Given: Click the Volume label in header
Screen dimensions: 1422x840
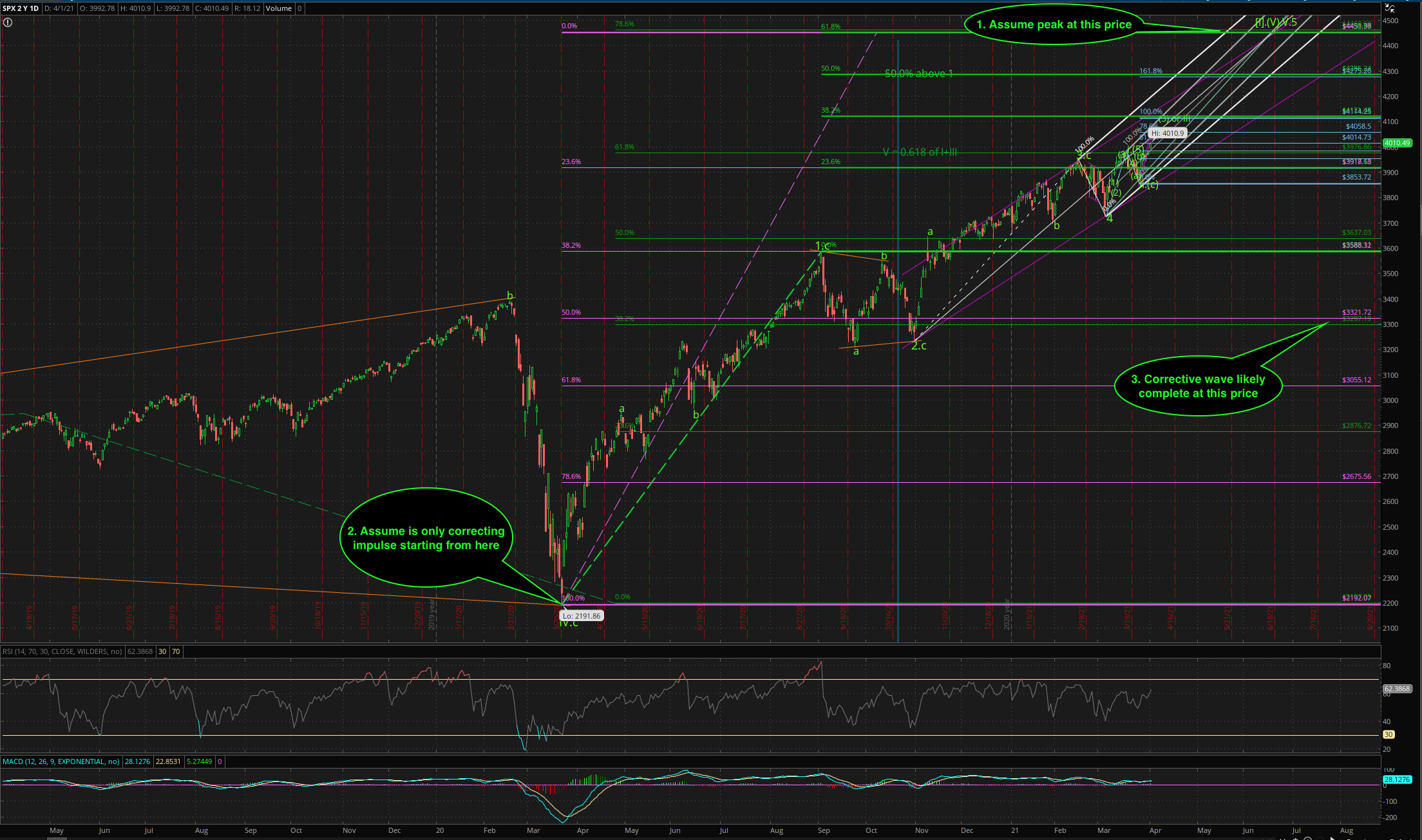Looking at the screenshot, I should 278,8.
